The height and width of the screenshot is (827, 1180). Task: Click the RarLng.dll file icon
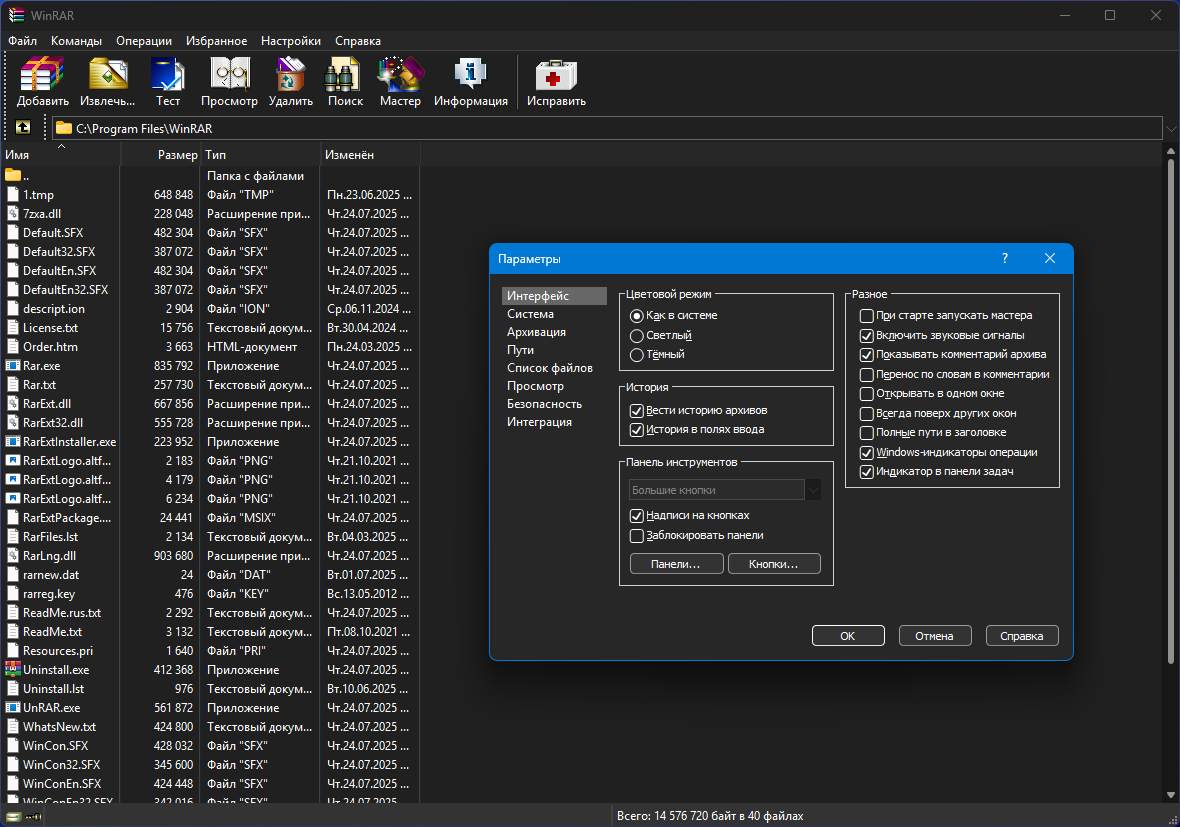click(x=13, y=555)
